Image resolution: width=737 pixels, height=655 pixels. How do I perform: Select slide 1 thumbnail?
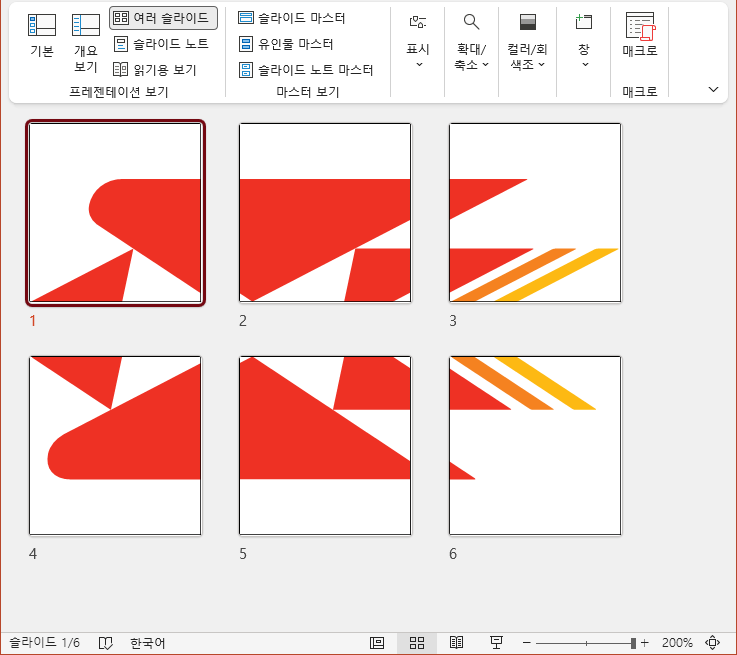(x=115, y=212)
